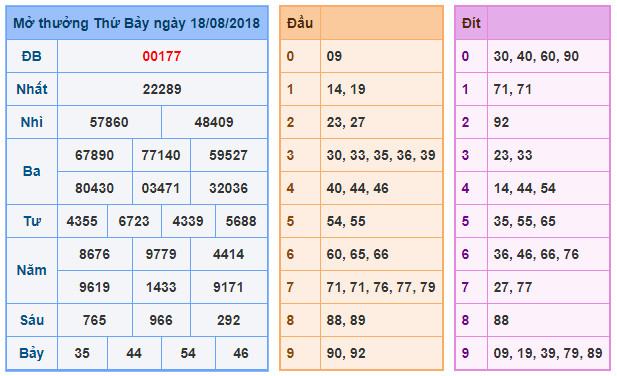Select the number 77140
617x376 pixels.
tap(161, 155)
